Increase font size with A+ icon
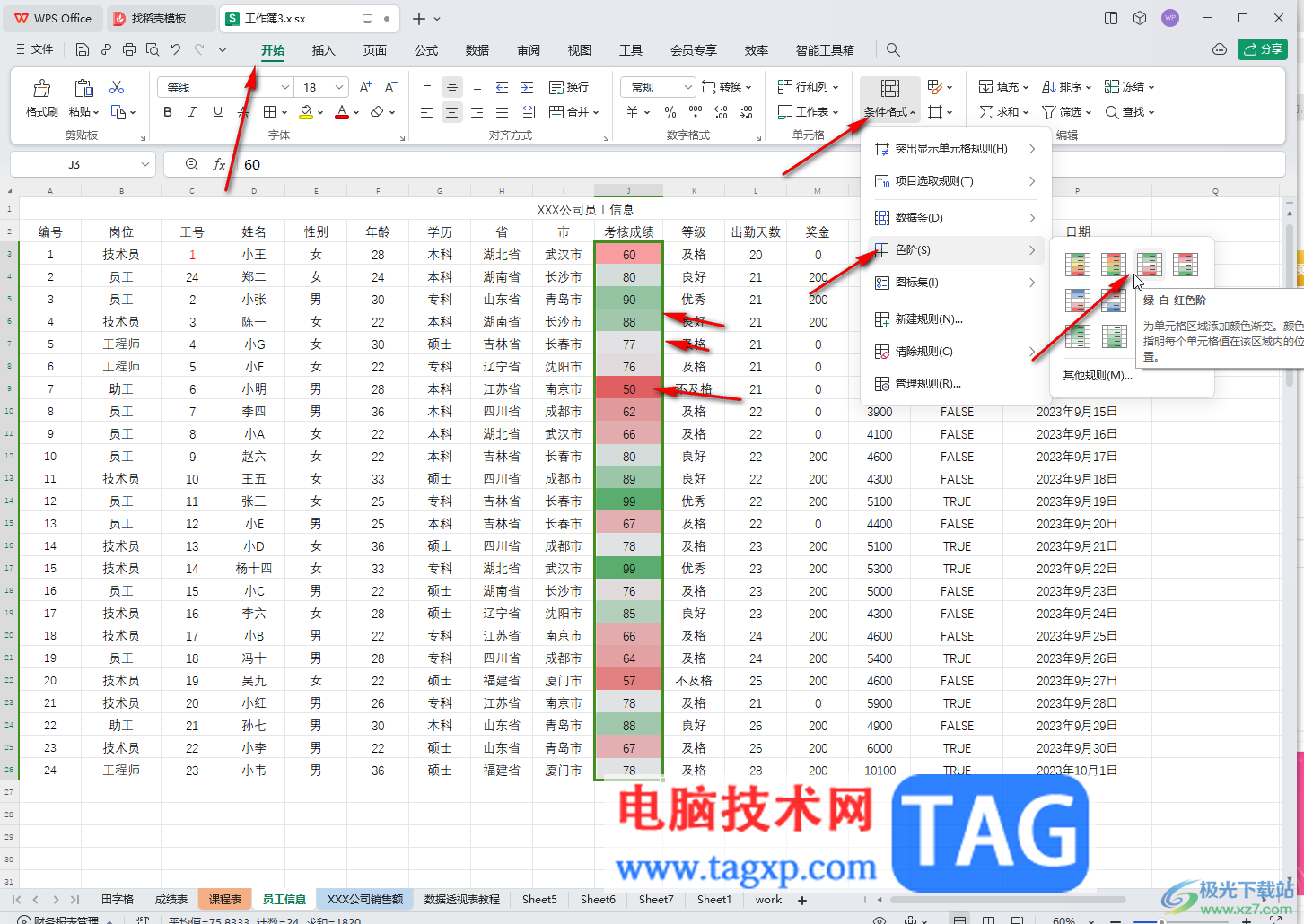The height and width of the screenshot is (924, 1304). [365, 87]
